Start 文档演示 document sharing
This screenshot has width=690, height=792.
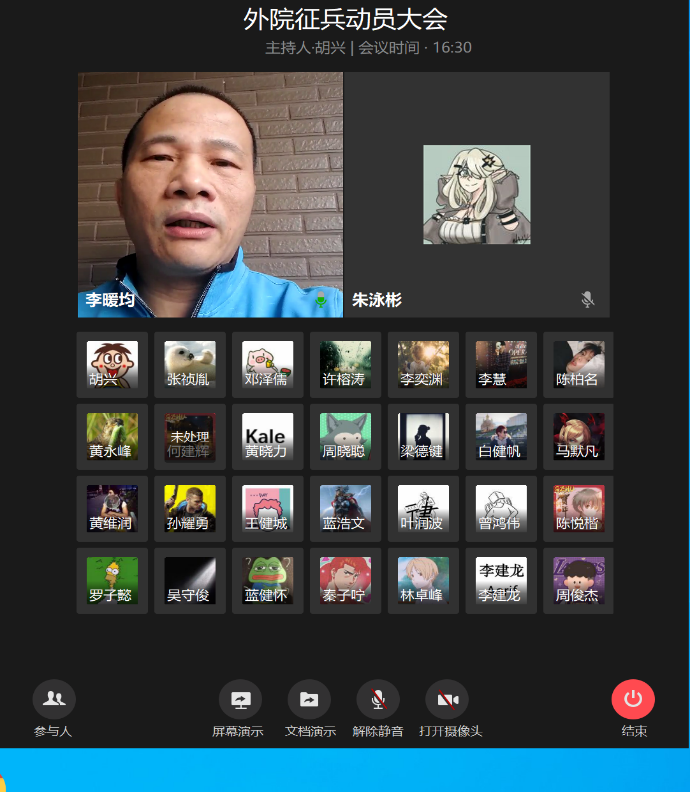tap(309, 699)
